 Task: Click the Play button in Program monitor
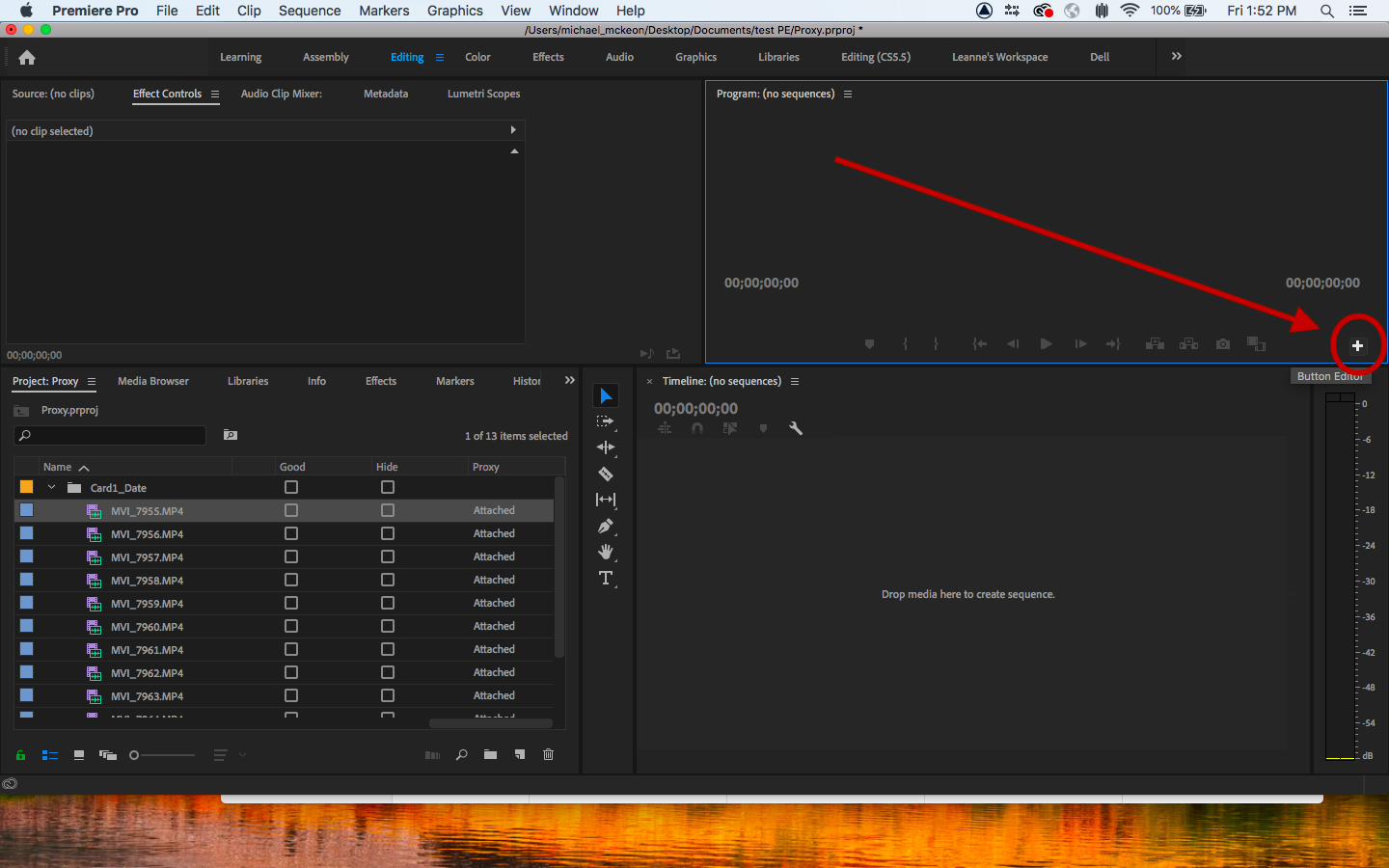(x=1046, y=344)
